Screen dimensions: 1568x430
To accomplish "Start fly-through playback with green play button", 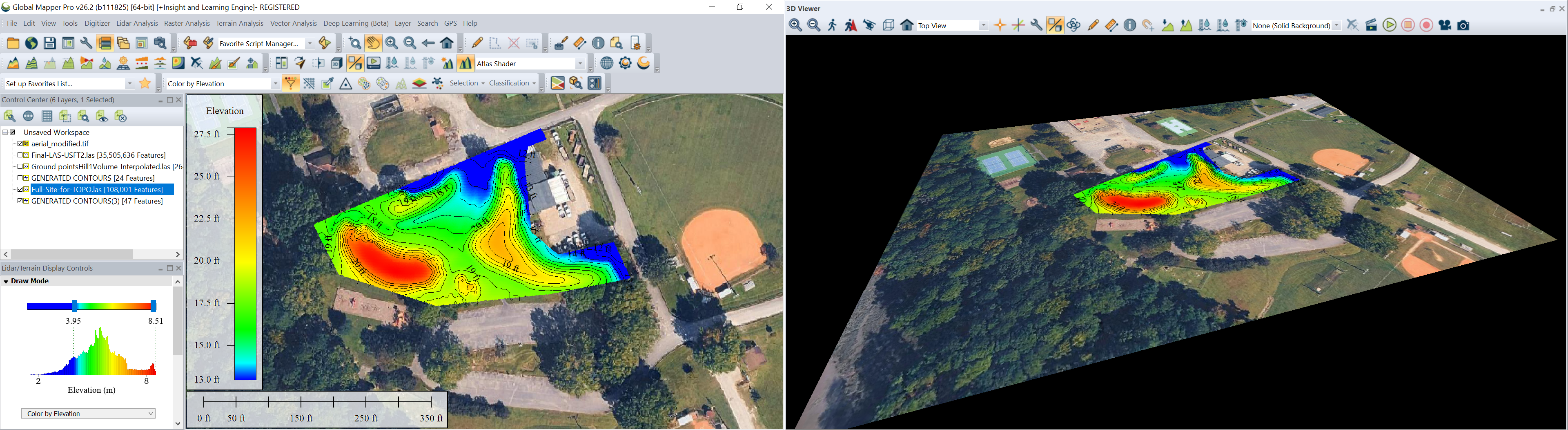I will point(1390,26).
